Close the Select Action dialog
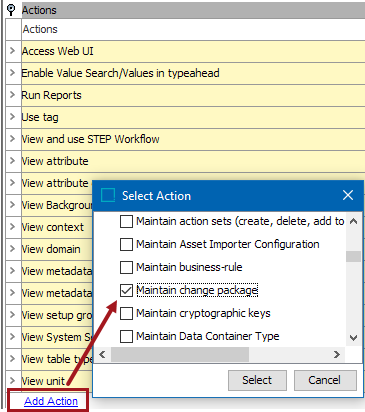The height and width of the screenshot is (412, 365). click(348, 195)
